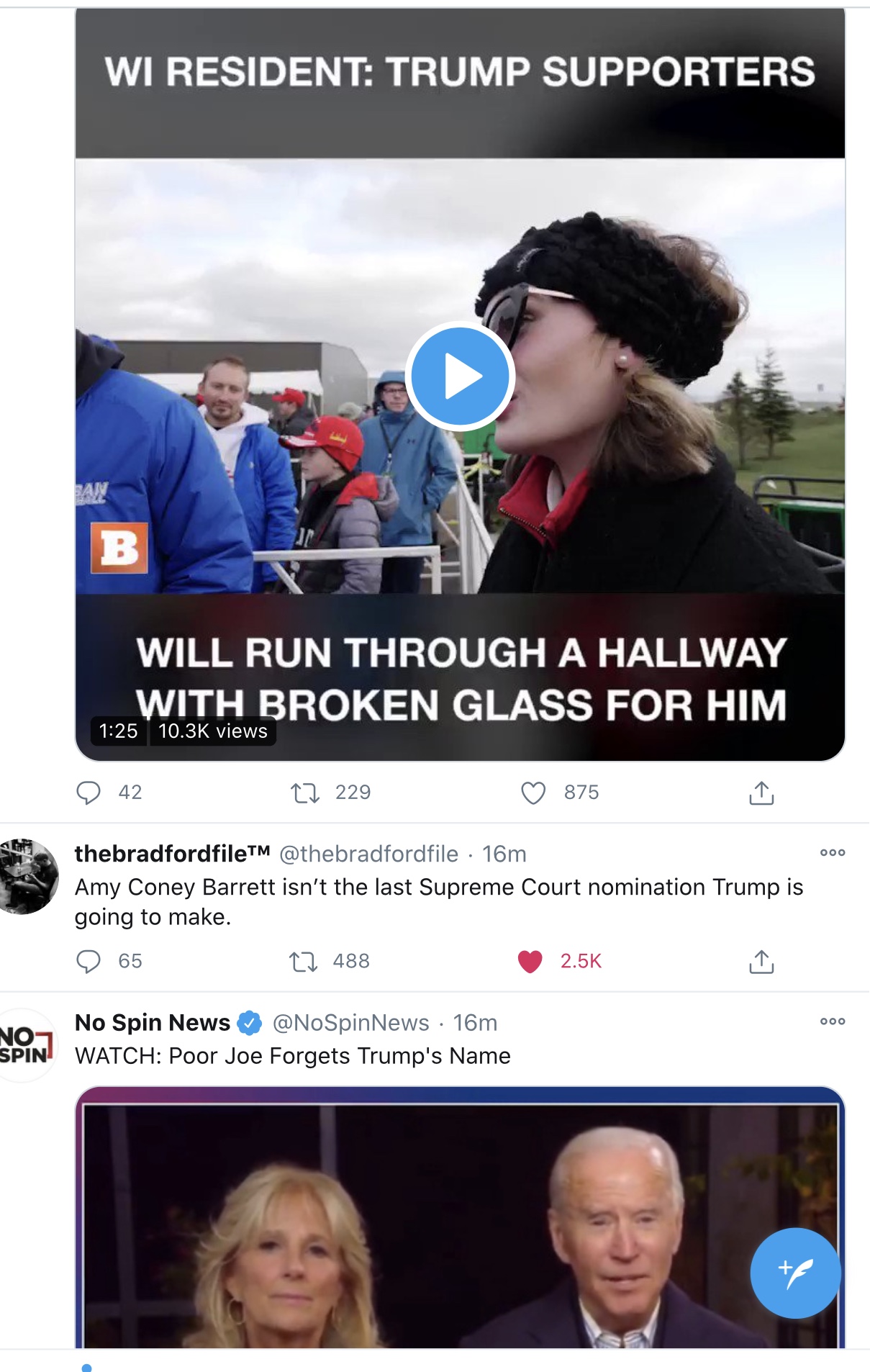870x1372 pixels.
Task: Open thebradfordfile profile avatar
Action: 29,876
